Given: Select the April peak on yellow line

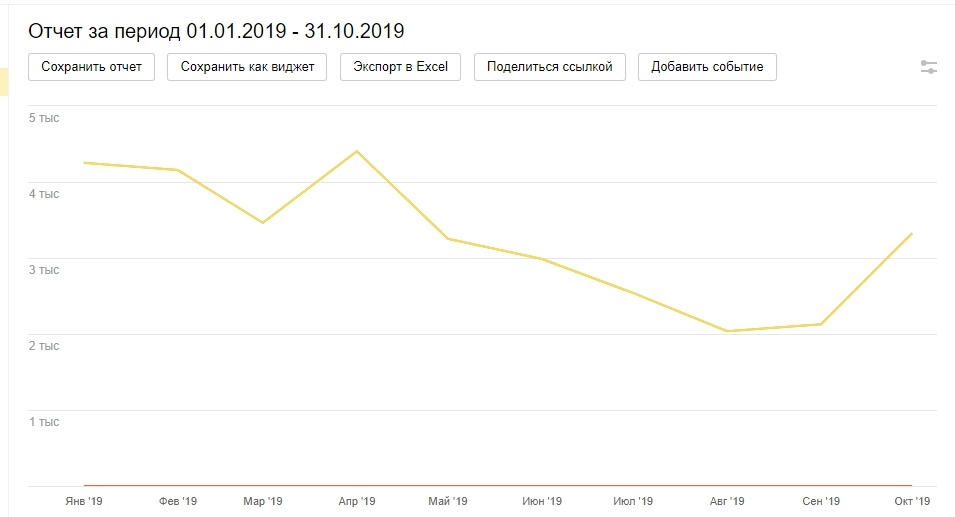Looking at the screenshot, I should [357, 151].
